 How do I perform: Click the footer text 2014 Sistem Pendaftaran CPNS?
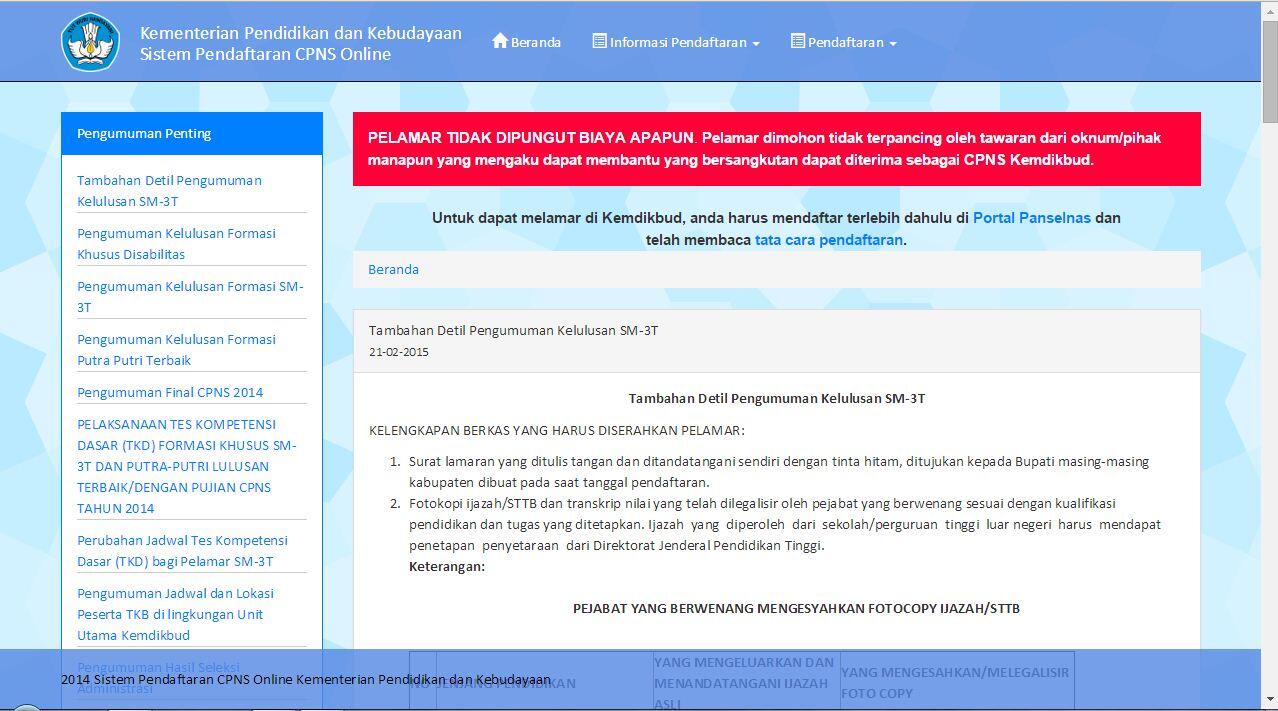[x=306, y=679]
